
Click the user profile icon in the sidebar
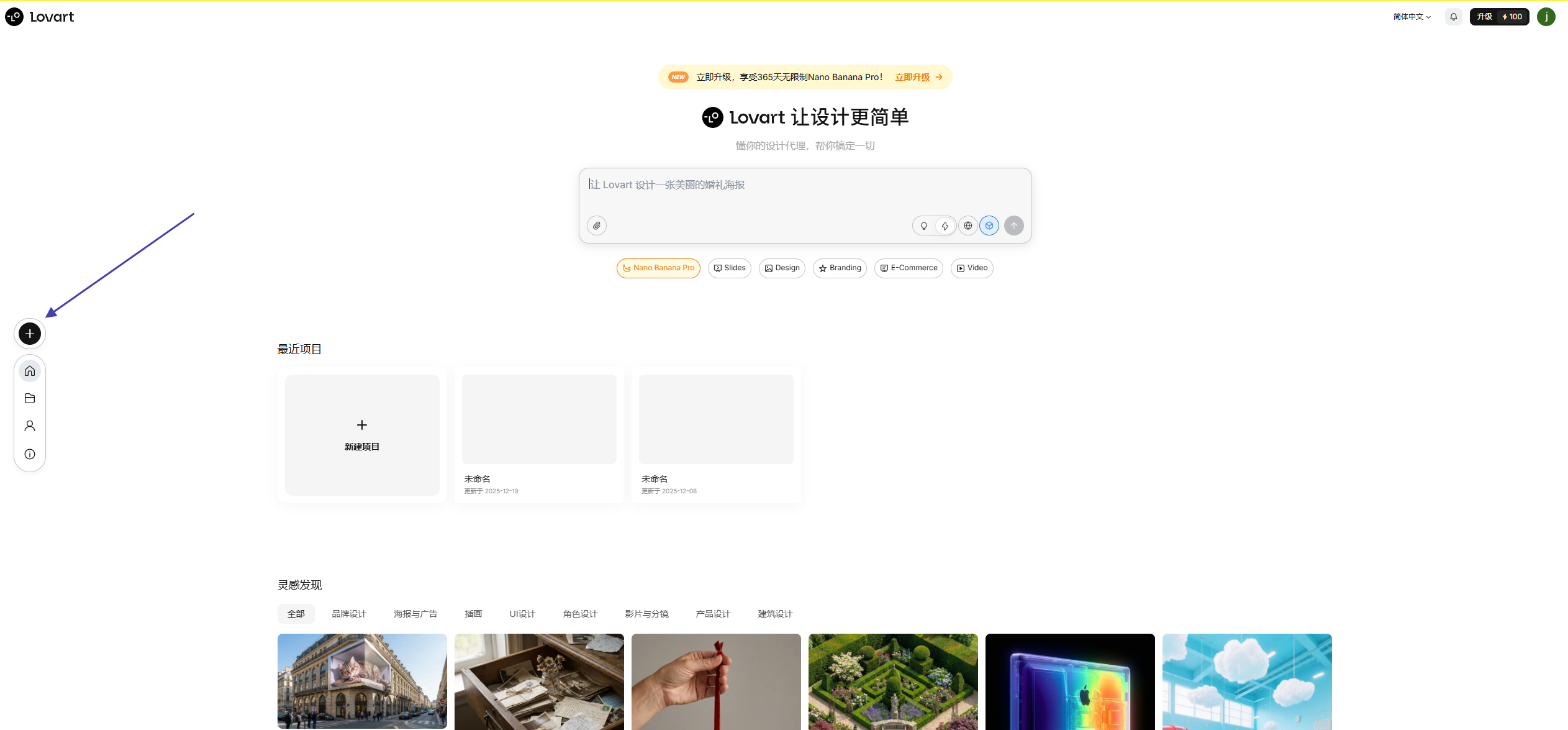(x=29, y=426)
